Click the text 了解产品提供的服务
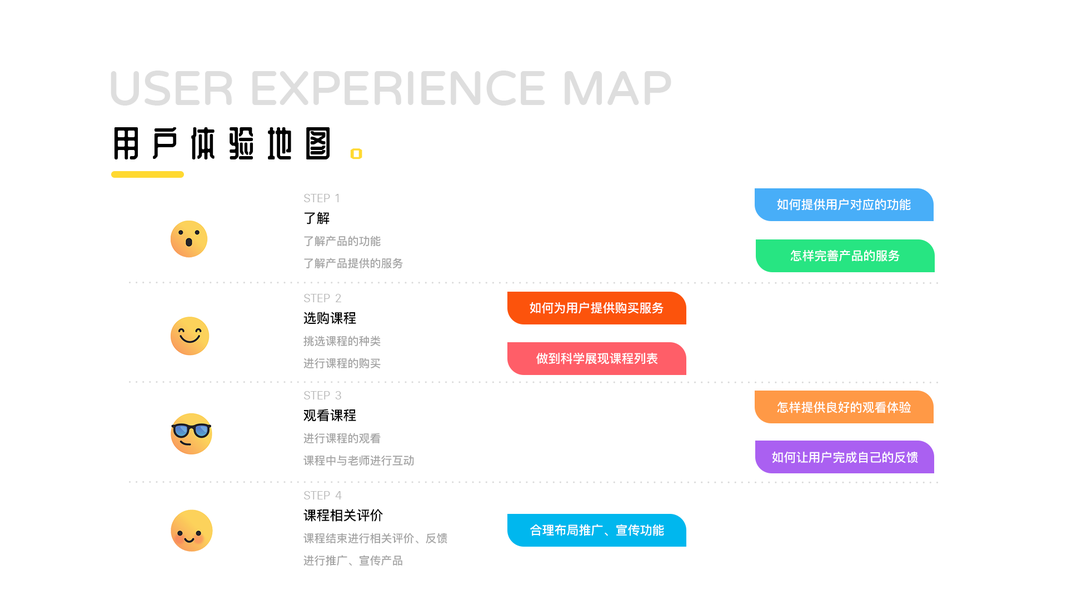Screen dimensions: 1067x600 coord(353,263)
